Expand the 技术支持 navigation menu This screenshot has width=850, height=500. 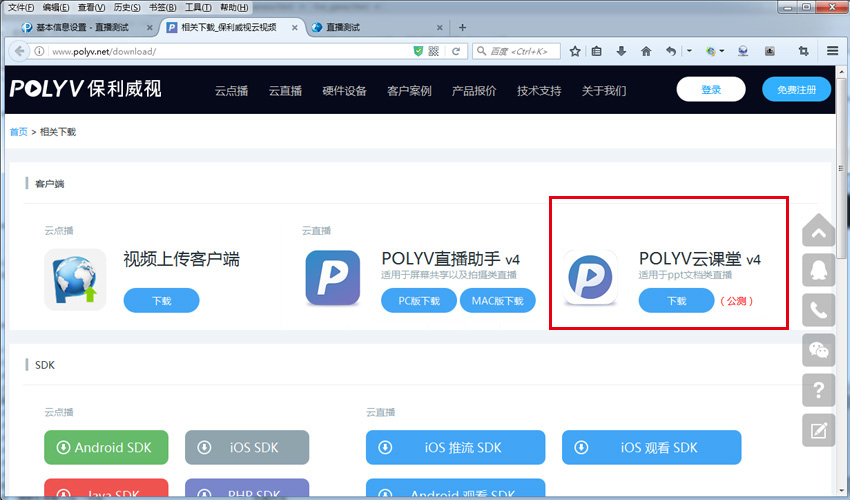point(539,91)
